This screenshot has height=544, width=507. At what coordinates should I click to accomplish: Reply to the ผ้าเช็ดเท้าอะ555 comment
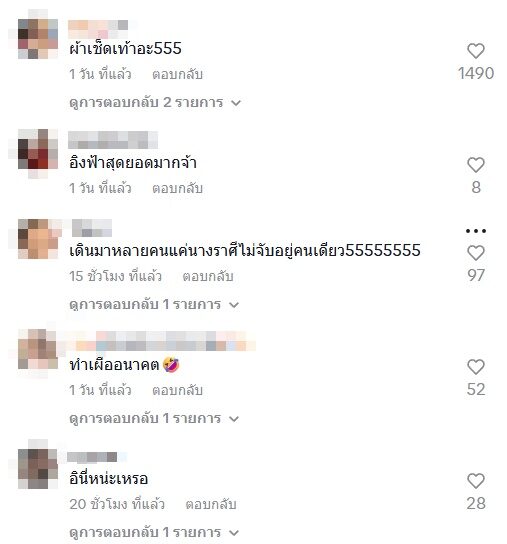177,74
